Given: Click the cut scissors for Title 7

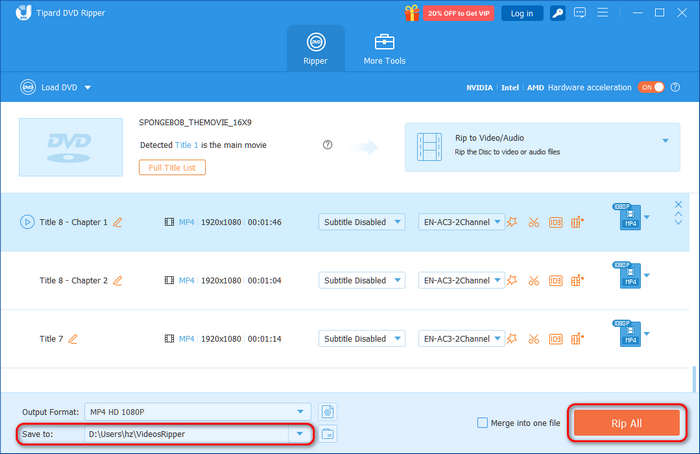Looking at the screenshot, I should pos(533,339).
